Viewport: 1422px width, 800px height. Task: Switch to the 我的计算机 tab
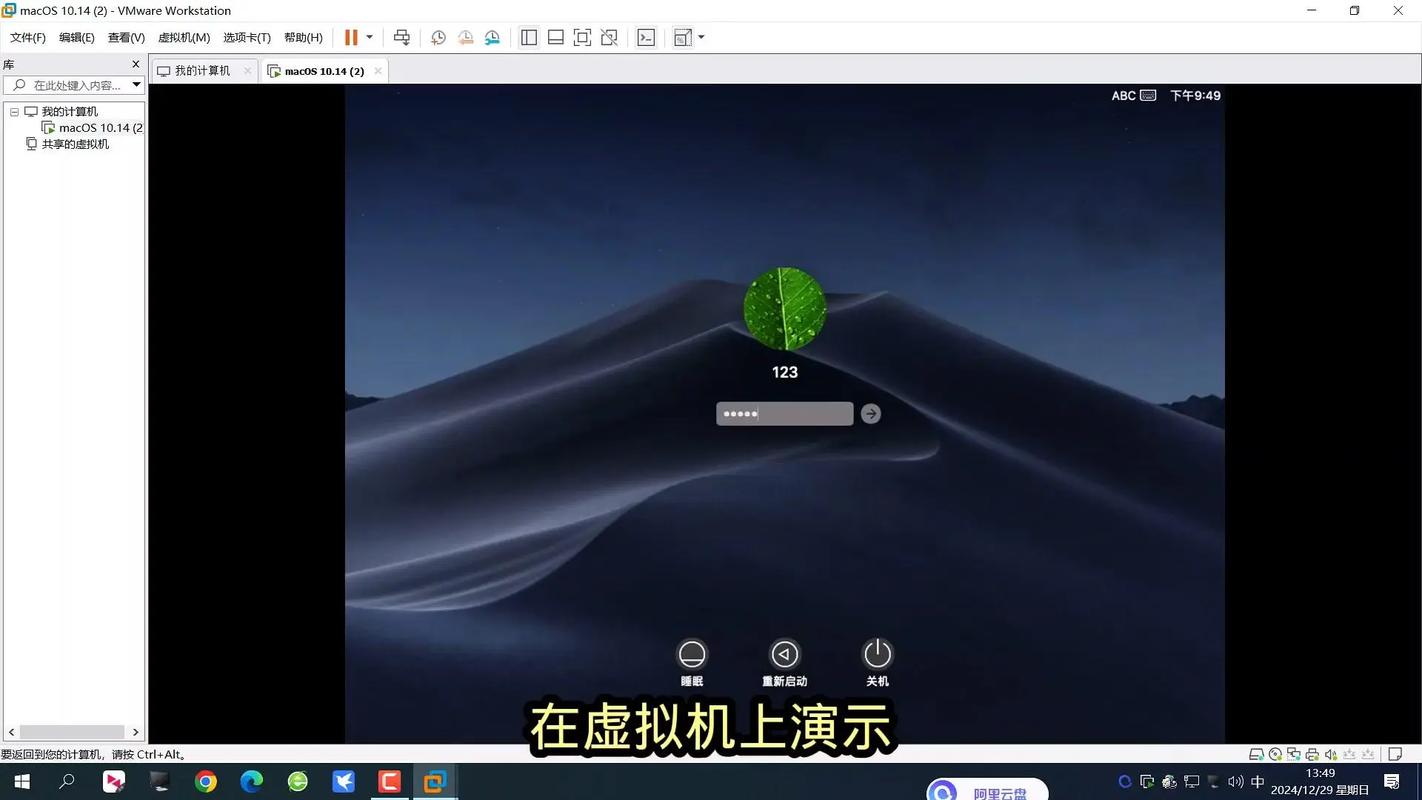pos(199,70)
